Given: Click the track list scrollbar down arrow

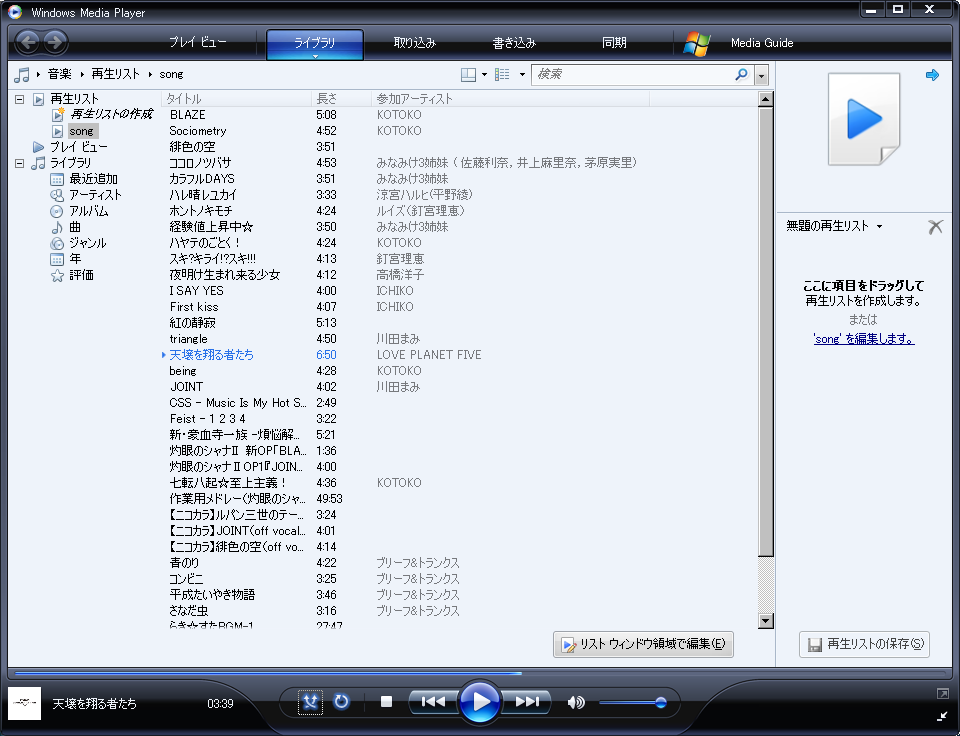Looking at the screenshot, I should pos(765,620).
